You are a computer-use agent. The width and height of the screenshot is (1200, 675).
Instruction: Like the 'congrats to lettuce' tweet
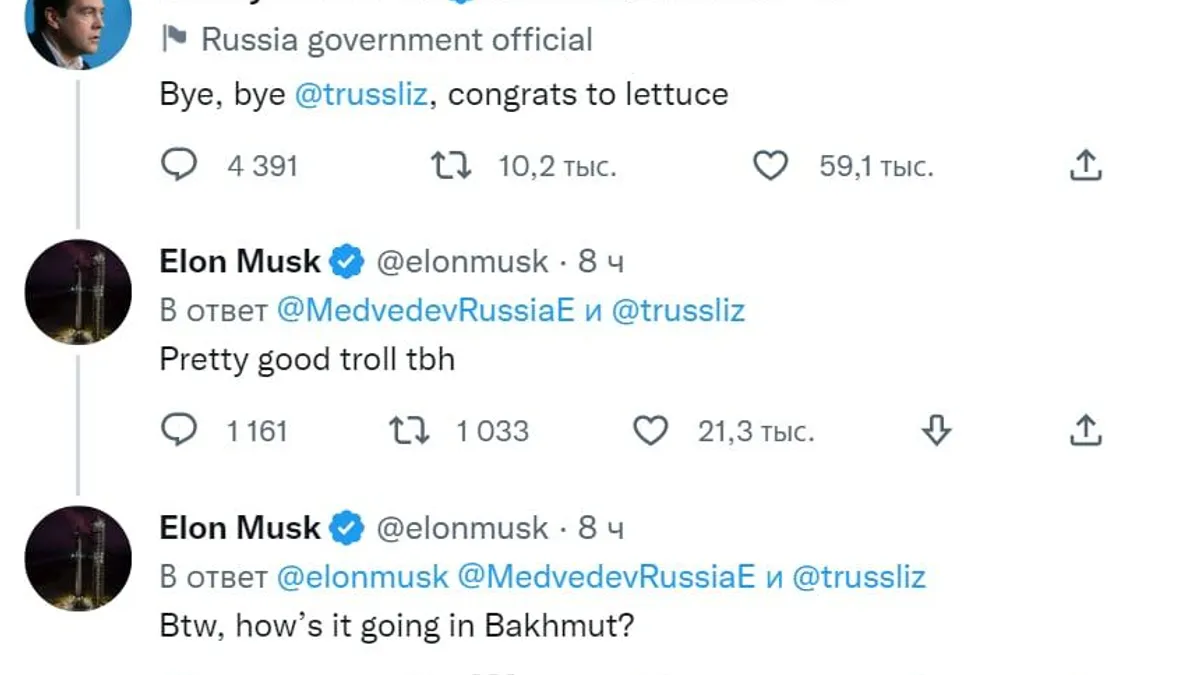tap(770, 165)
